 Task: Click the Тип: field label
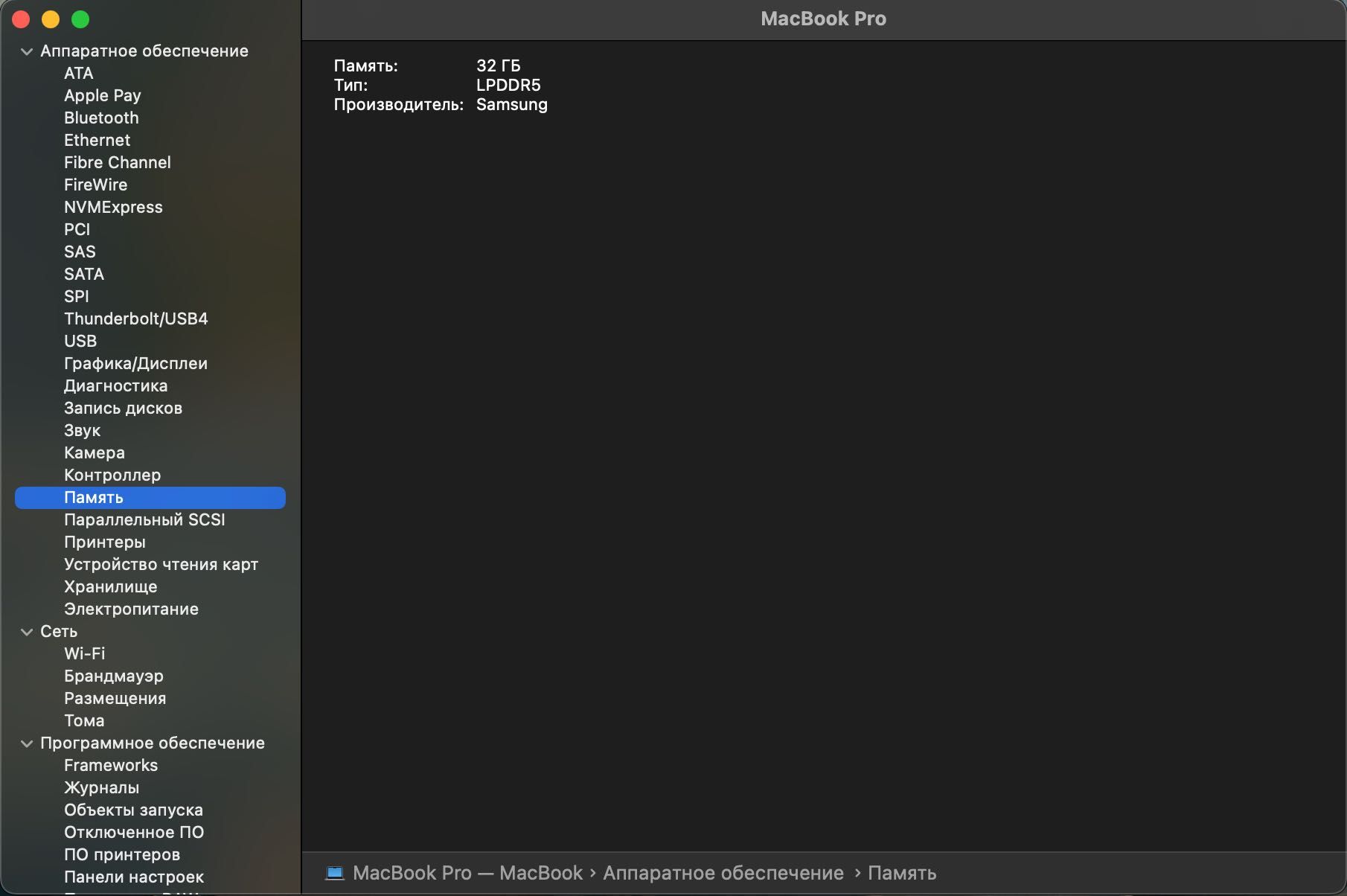click(351, 85)
